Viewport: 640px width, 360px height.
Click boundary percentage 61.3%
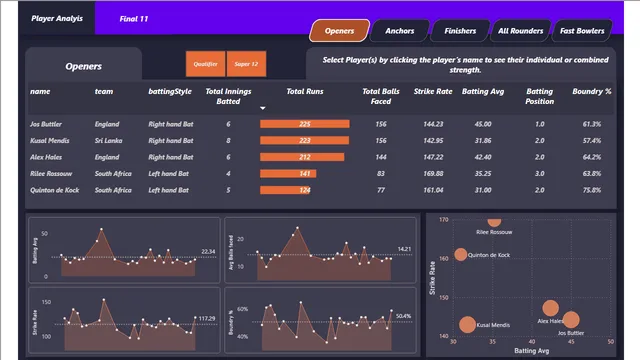pyautogui.click(x=592, y=124)
